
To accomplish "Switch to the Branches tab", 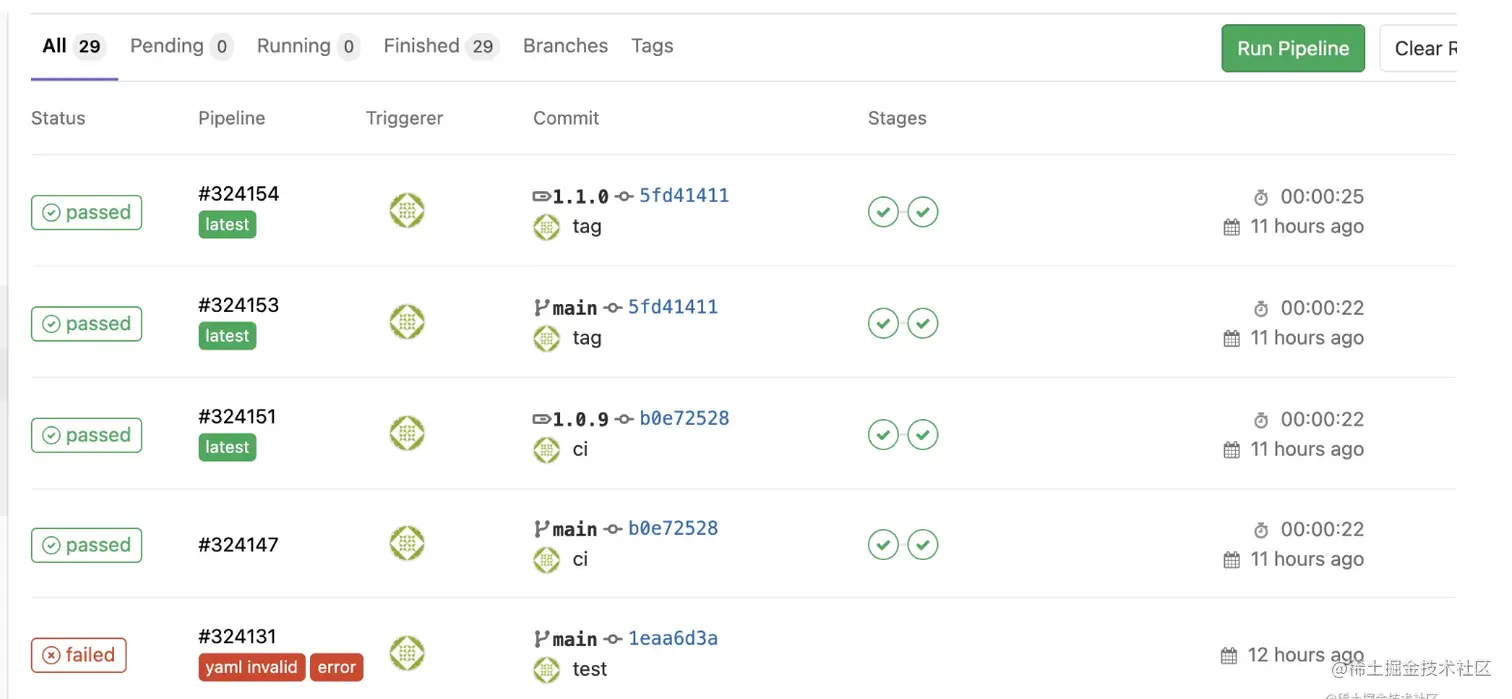I will [565, 46].
